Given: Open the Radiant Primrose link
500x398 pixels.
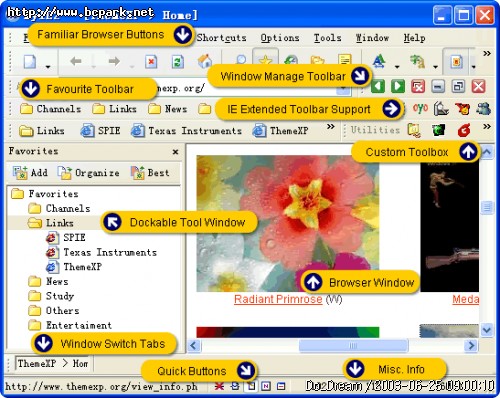Looking at the screenshot, I should click(278, 299).
